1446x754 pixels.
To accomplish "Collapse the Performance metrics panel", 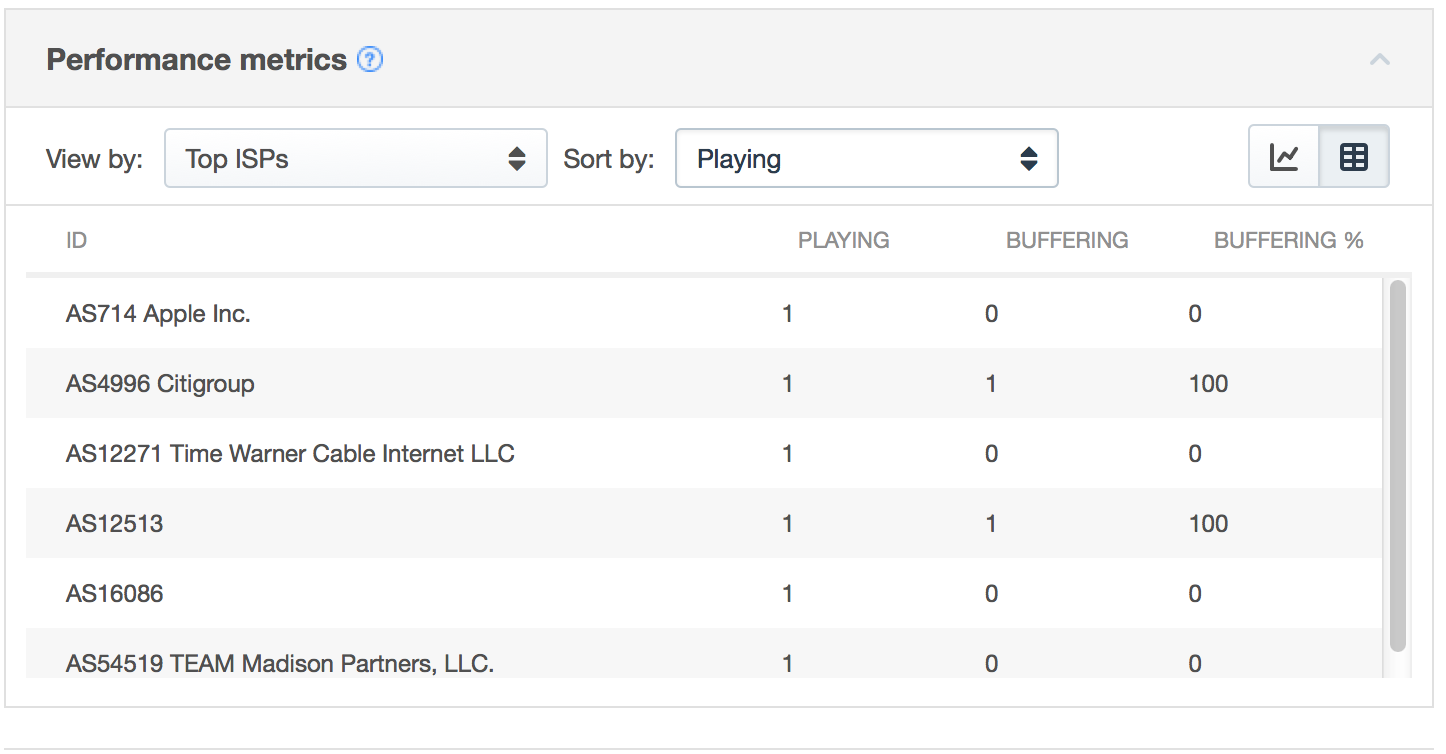I will click(1380, 60).
